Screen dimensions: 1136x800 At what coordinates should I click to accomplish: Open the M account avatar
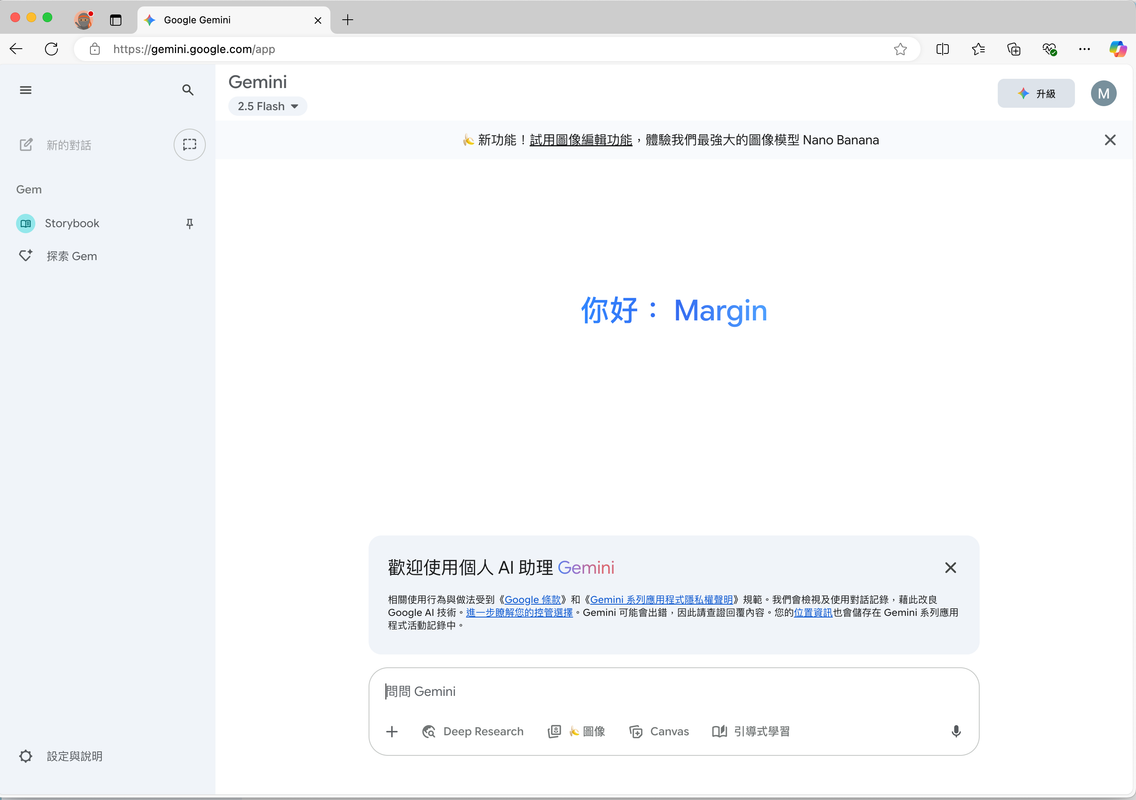[x=1103, y=93]
